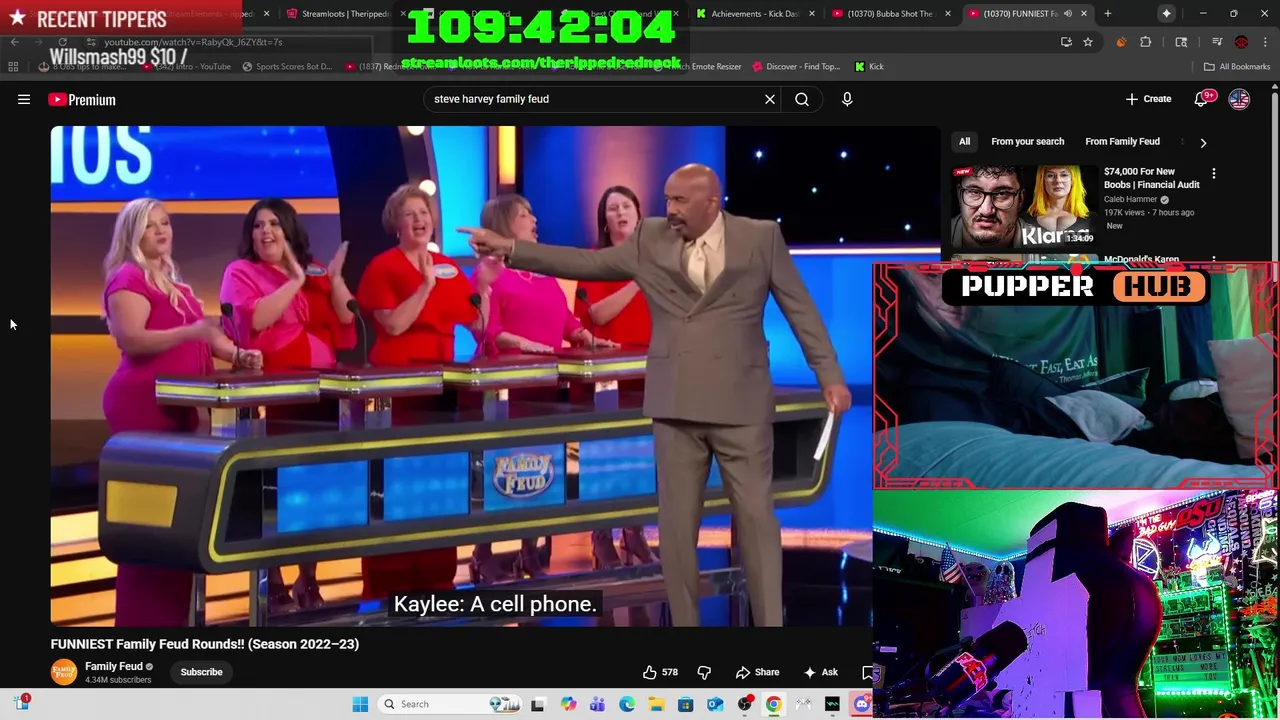Go to YouTube Premium home logo

click(x=82, y=99)
